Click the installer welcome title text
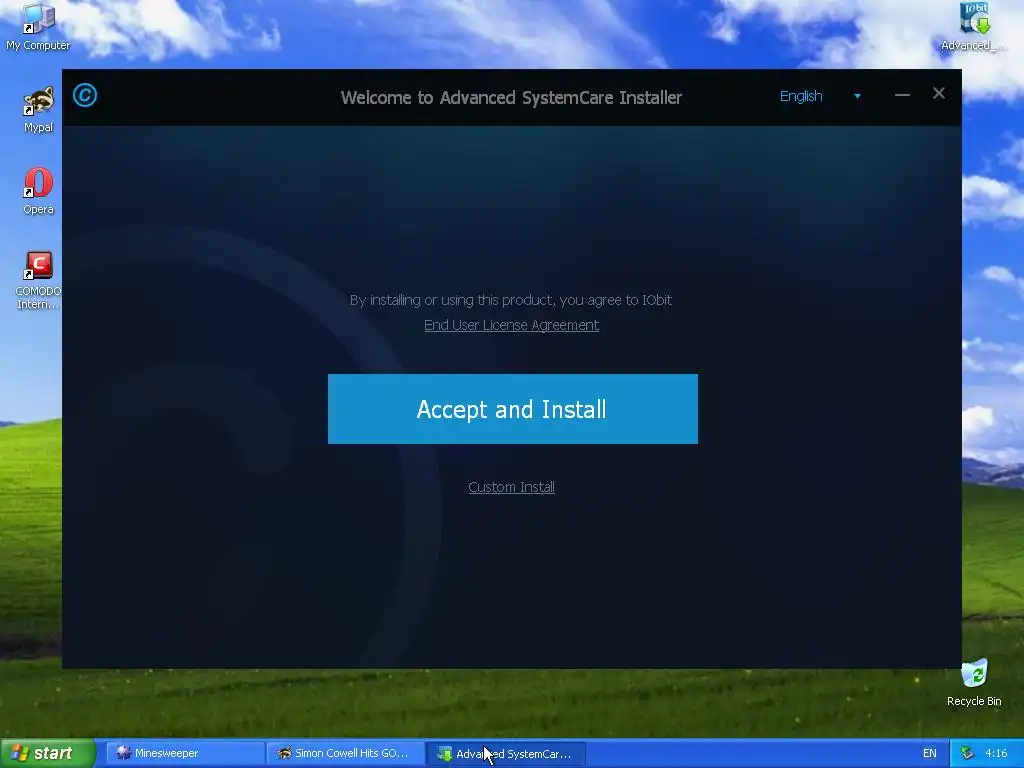Image resolution: width=1024 pixels, height=768 pixels. pyautogui.click(x=511, y=97)
